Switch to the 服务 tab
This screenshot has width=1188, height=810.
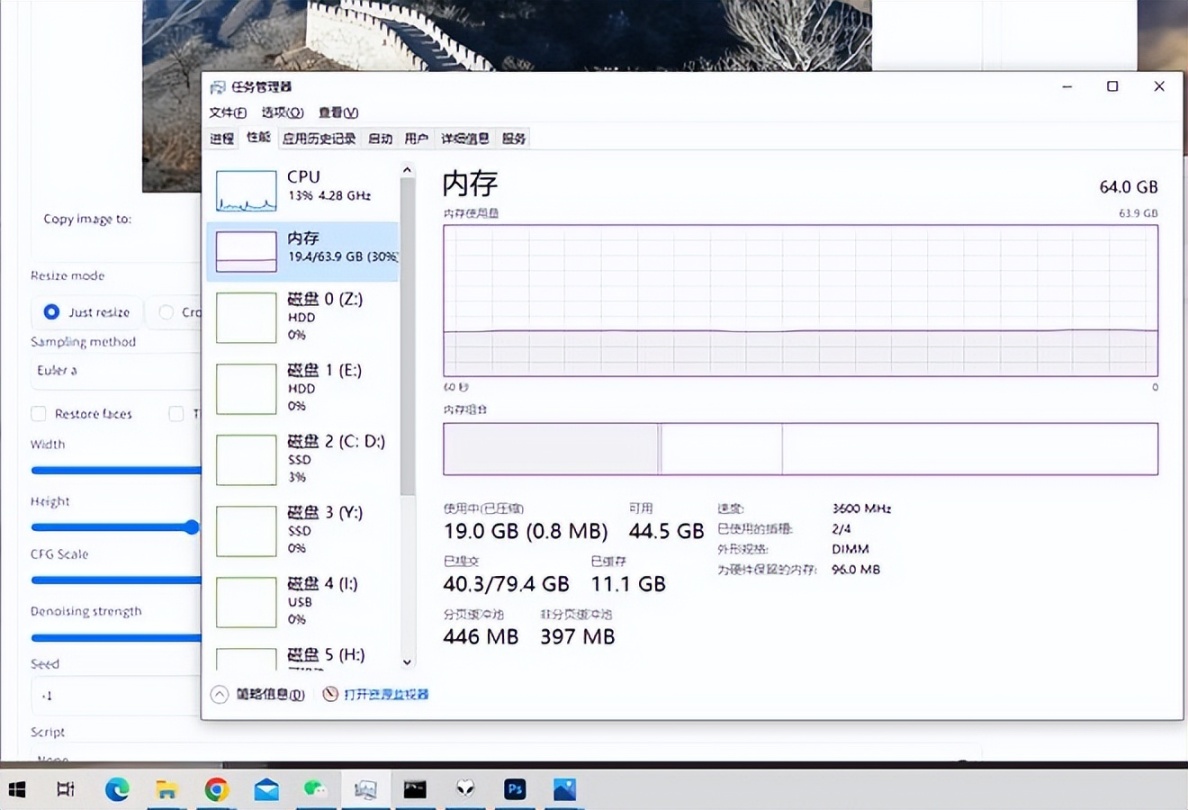(514, 139)
